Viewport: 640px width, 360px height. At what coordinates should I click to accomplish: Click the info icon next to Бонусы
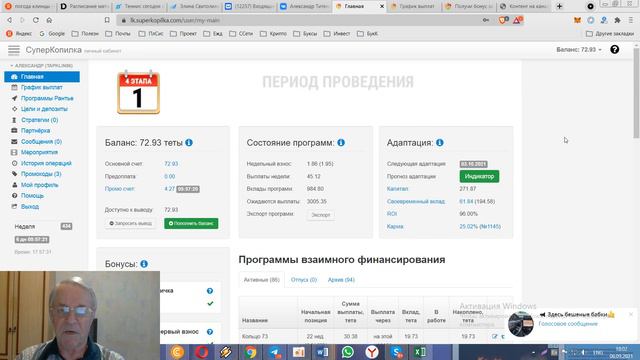pyautogui.click(x=144, y=264)
